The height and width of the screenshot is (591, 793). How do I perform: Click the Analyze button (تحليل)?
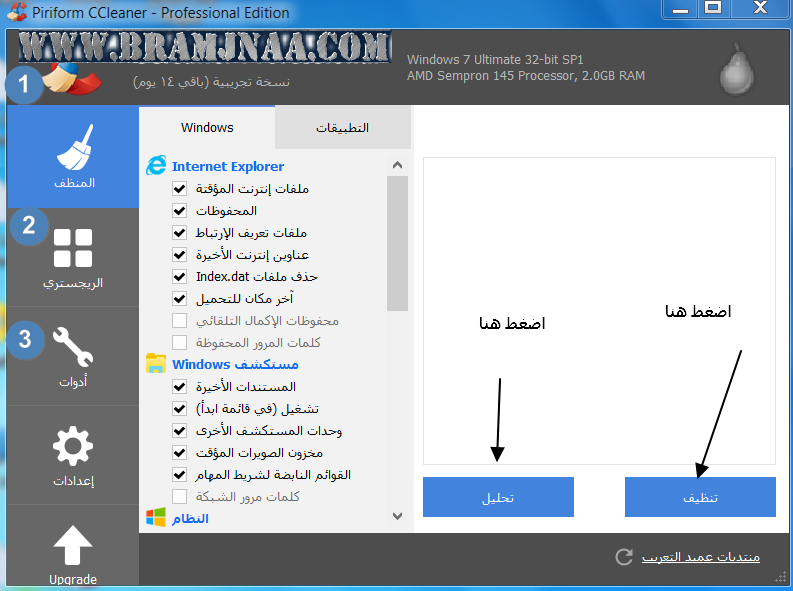(498, 497)
